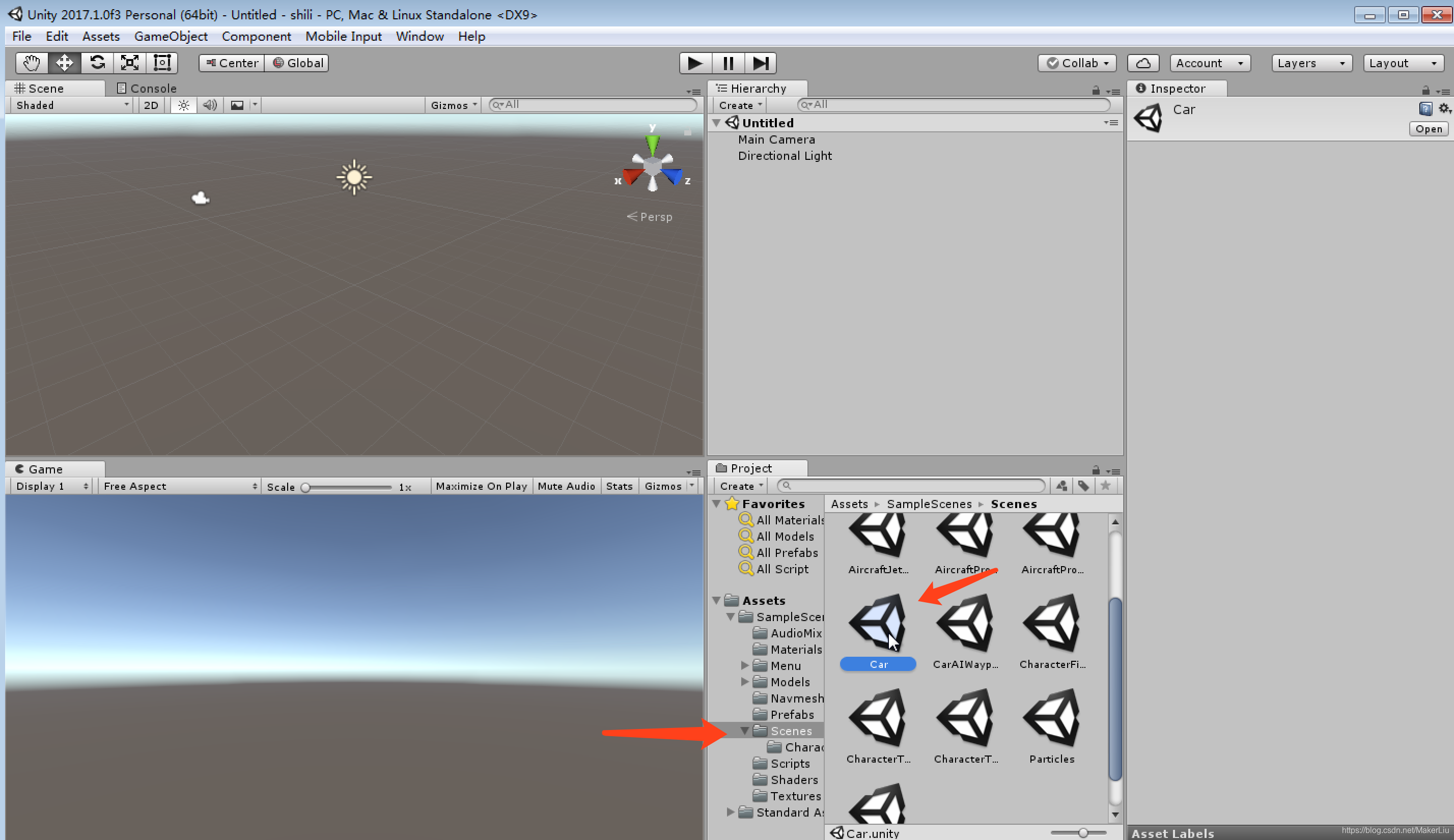Toggle Stats overlay in Game view

tap(620, 486)
